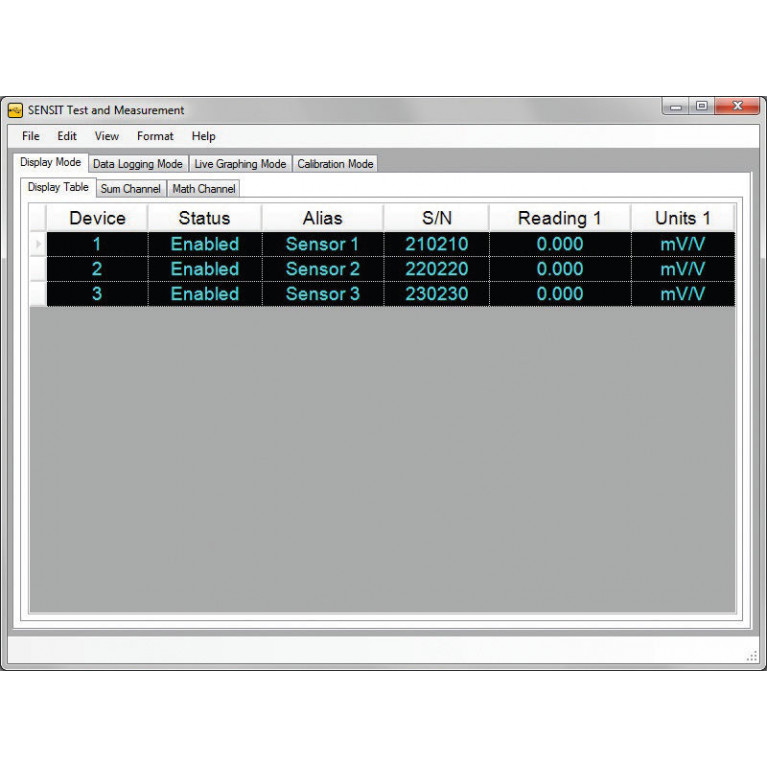Click the Sensor 1 alias cell
This screenshot has height=767, width=767.
323,244
